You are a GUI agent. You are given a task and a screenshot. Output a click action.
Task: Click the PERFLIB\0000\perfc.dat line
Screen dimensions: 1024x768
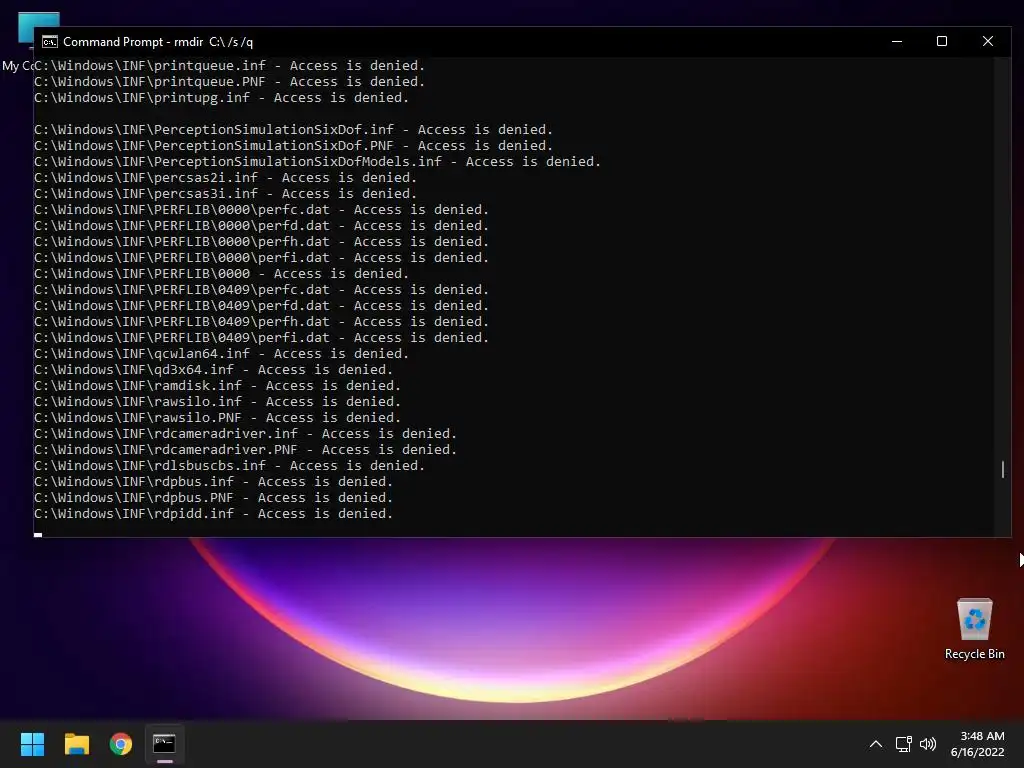tap(261, 210)
